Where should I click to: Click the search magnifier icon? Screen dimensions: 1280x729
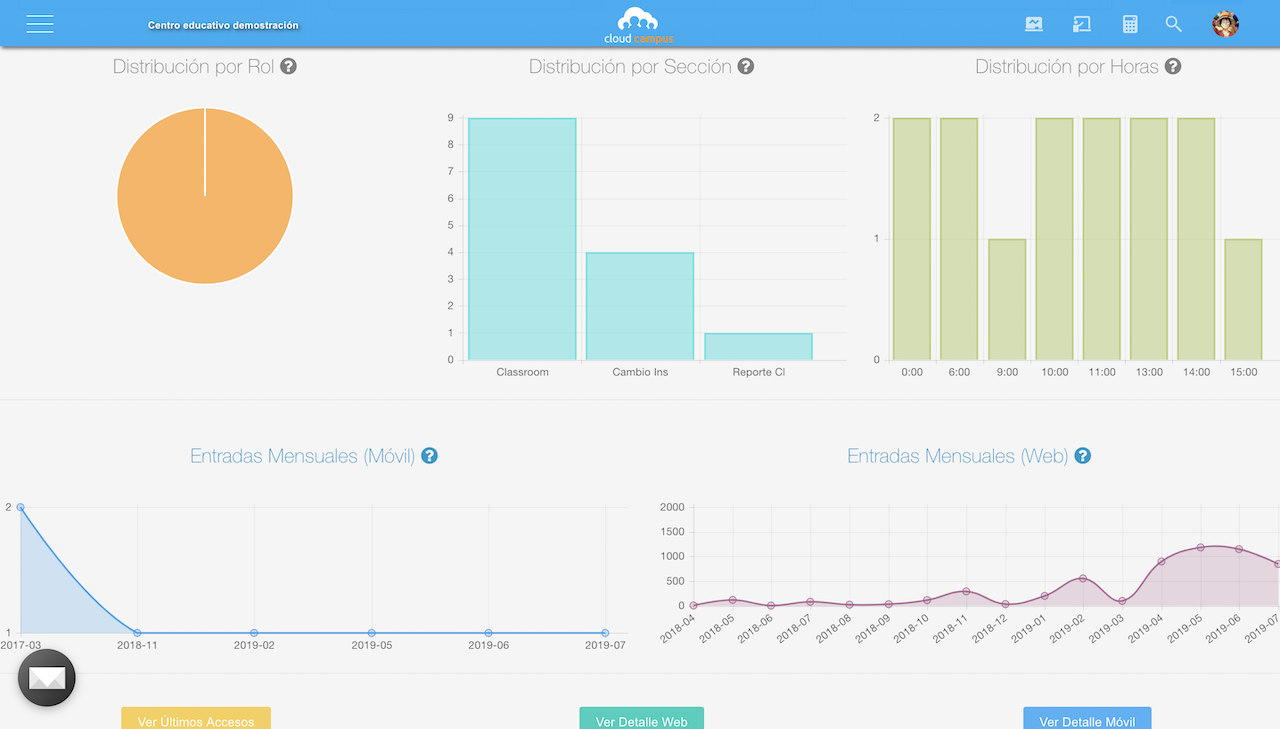pyautogui.click(x=1174, y=24)
